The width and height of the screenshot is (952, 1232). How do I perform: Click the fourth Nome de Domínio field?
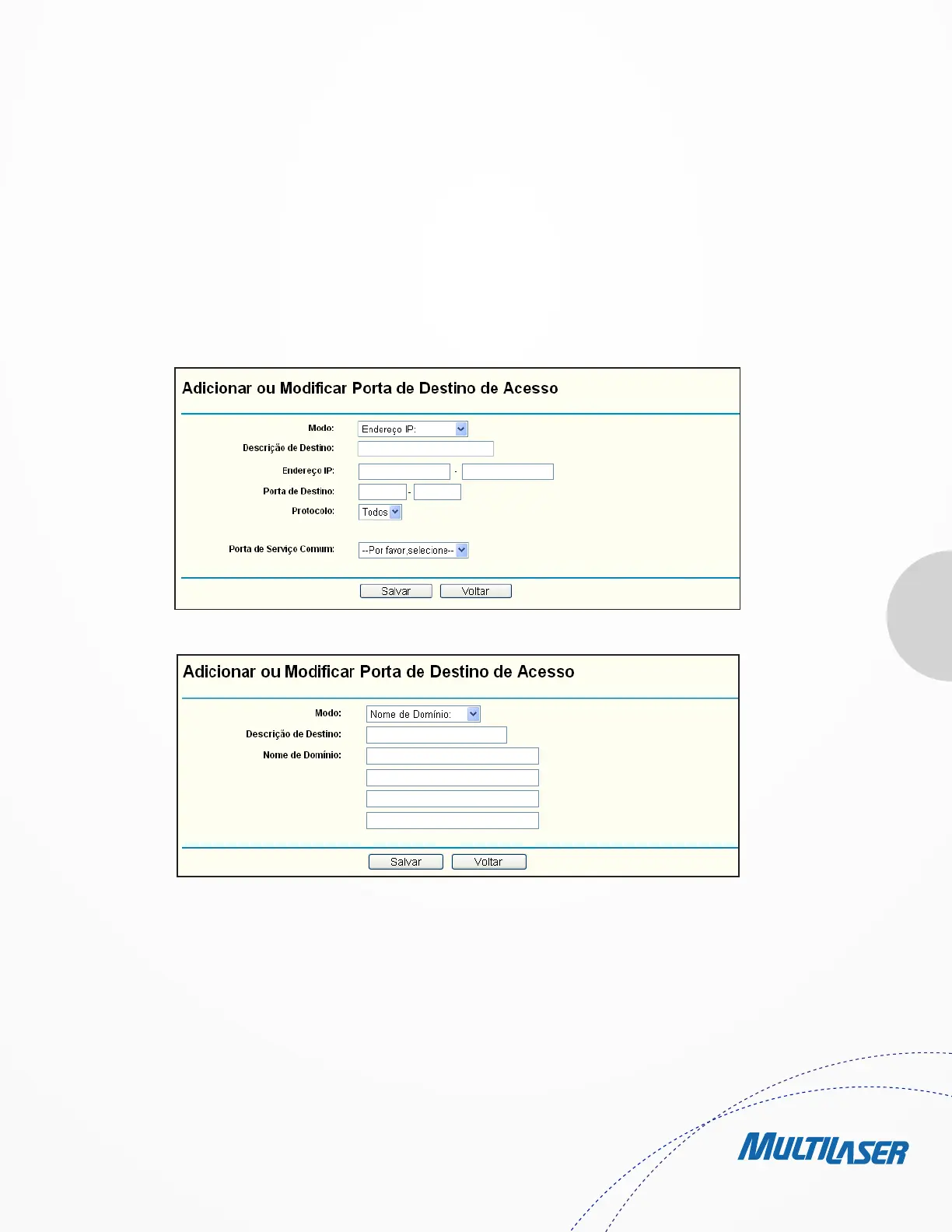click(453, 821)
